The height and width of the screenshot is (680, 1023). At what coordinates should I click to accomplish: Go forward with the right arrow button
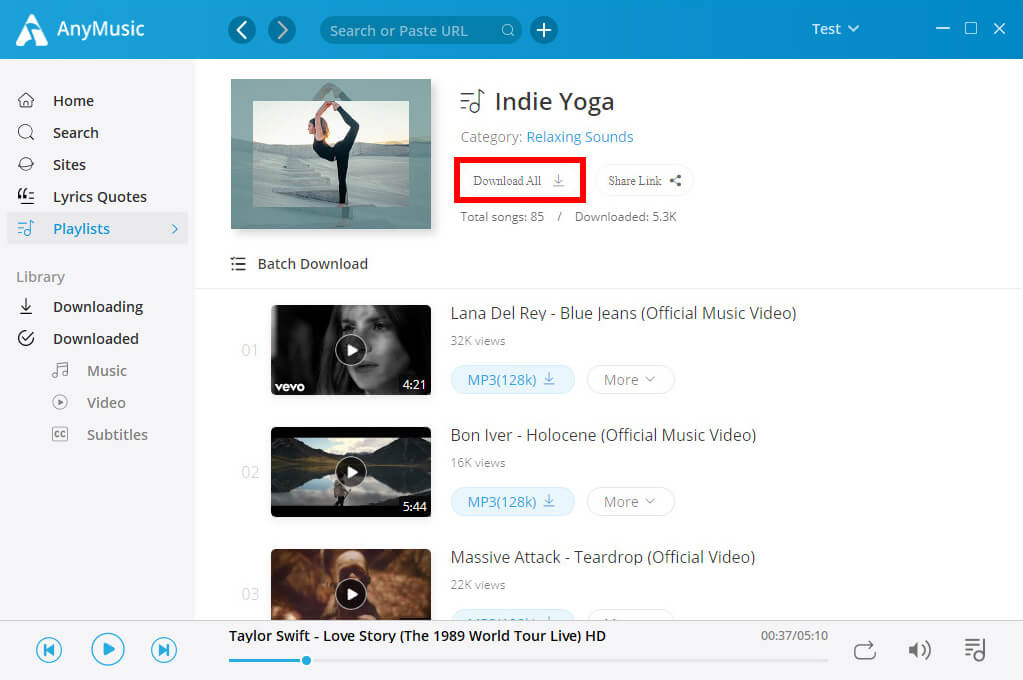[x=282, y=30]
